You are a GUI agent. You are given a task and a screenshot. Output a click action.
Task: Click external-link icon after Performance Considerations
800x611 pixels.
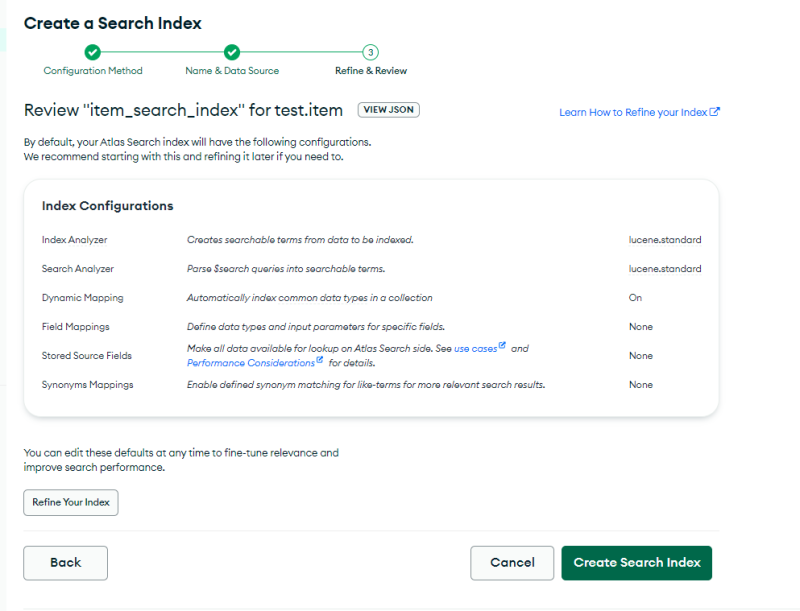pos(320,361)
